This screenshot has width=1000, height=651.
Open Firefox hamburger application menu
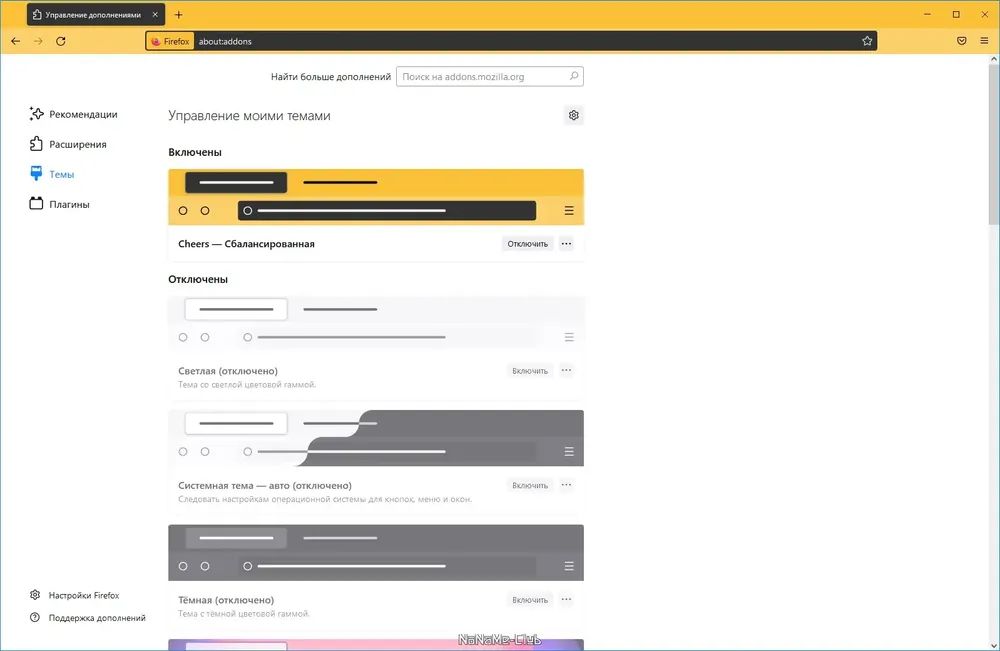(984, 41)
